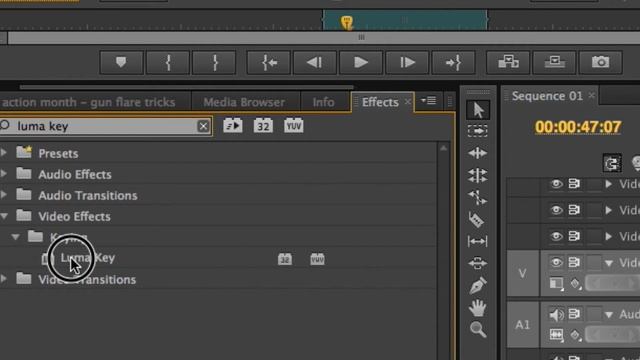640x360 pixels.
Task: Open the gun flare tricks project tab
Action: pos(89,102)
